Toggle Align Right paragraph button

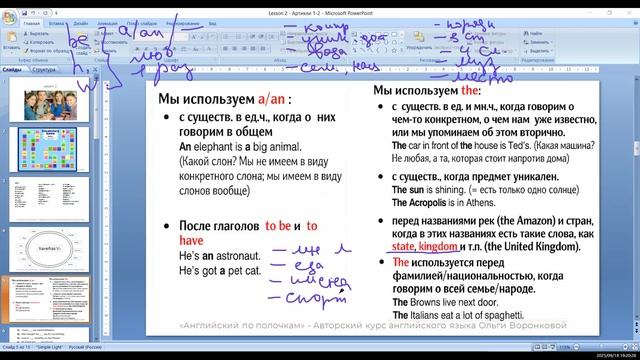(x=244, y=49)
